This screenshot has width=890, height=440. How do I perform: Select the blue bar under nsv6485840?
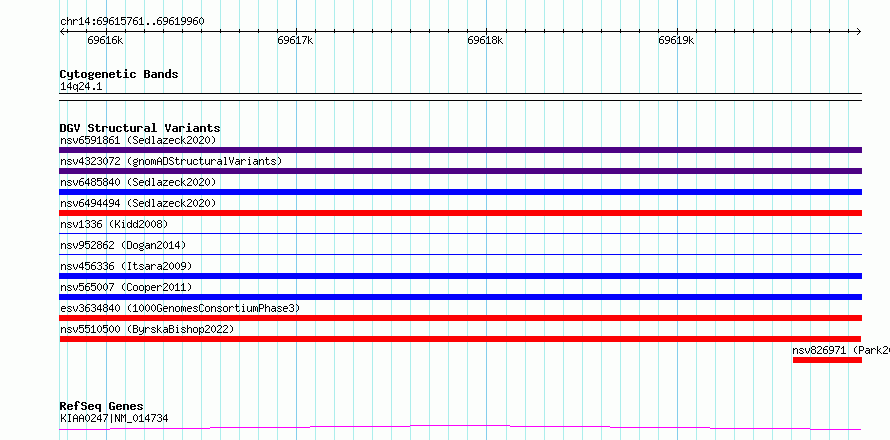[460, 192]
